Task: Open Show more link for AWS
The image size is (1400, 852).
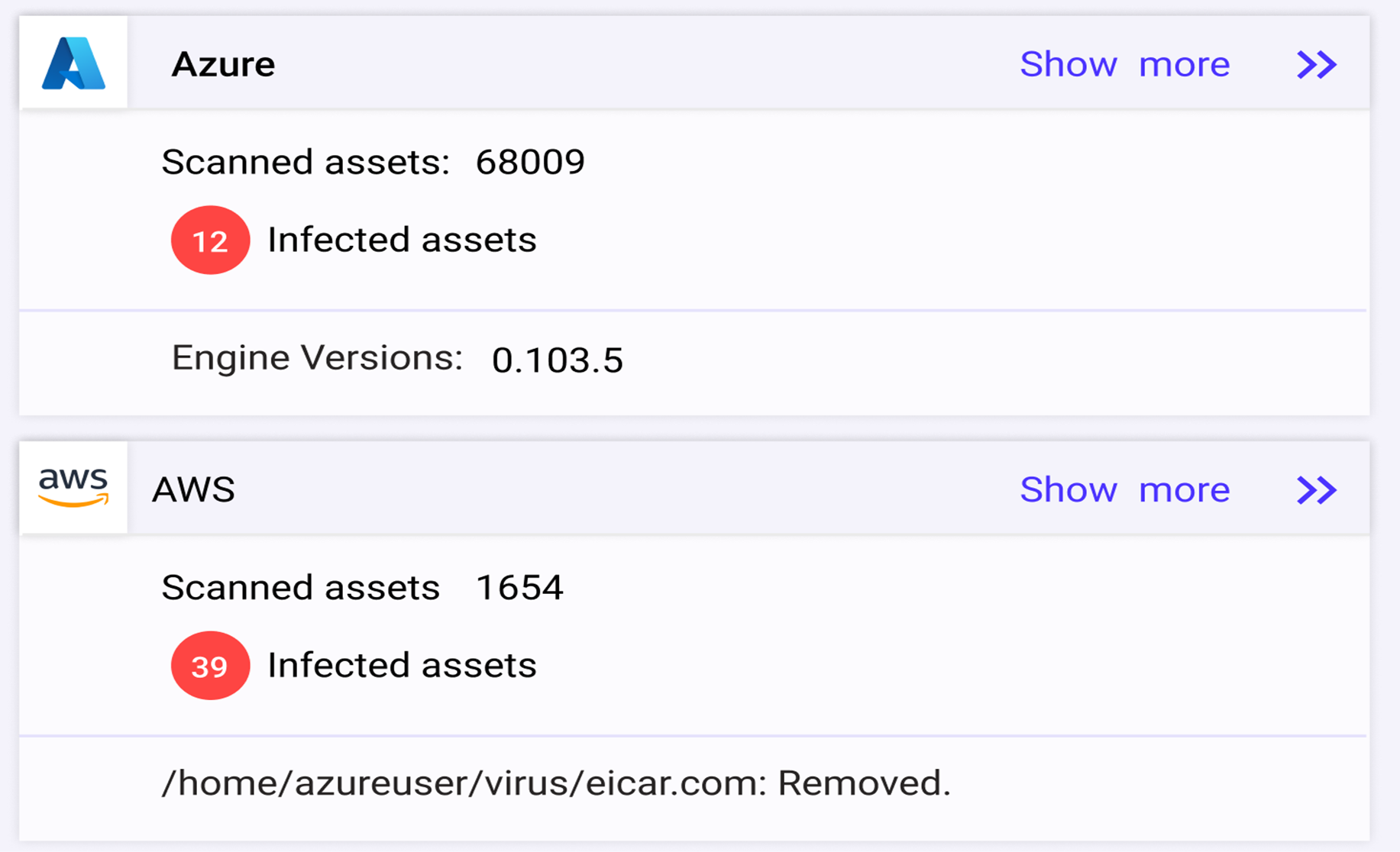Action: 1125,489
